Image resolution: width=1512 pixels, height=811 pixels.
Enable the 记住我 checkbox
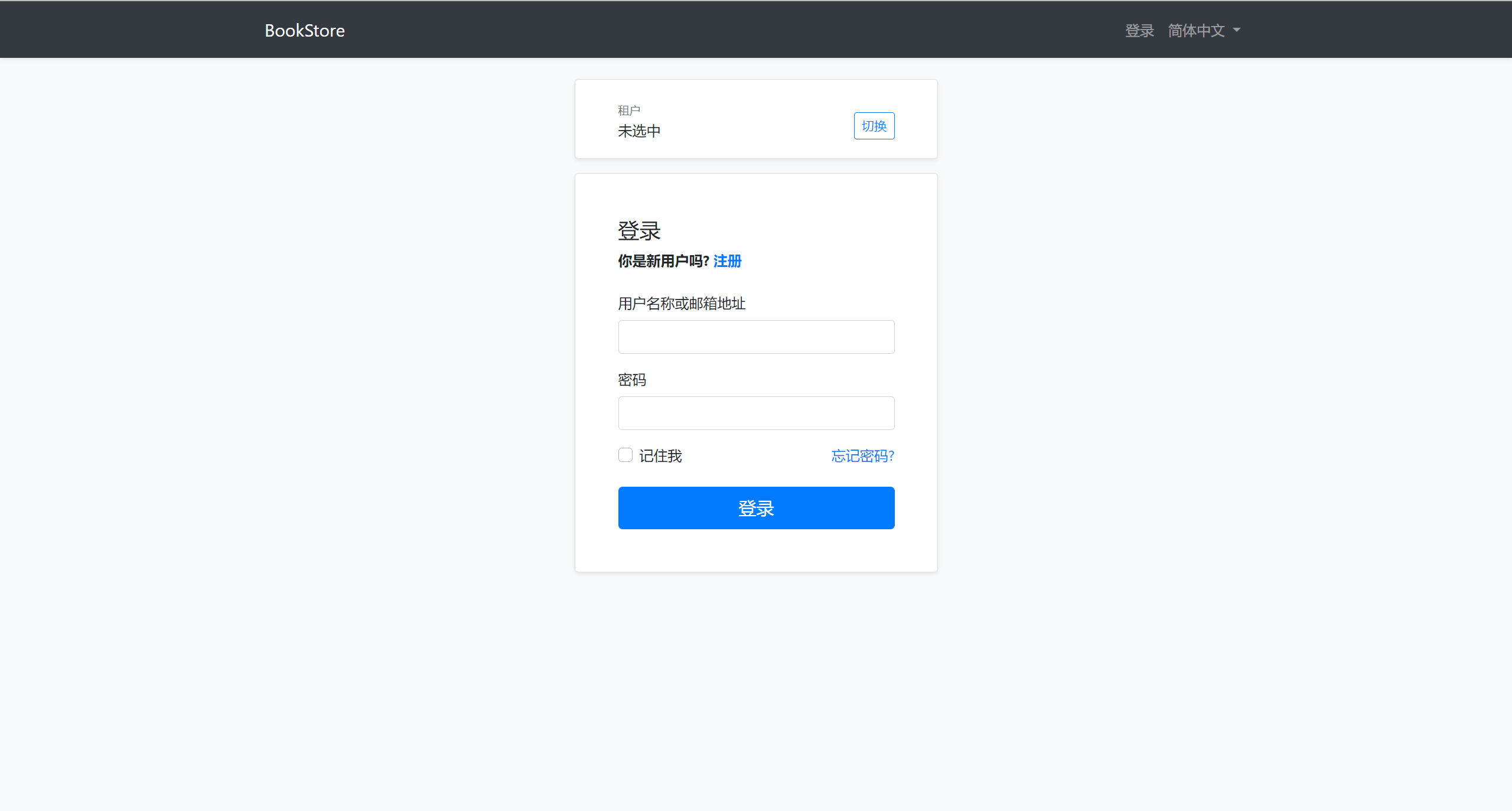click(625, 455)
